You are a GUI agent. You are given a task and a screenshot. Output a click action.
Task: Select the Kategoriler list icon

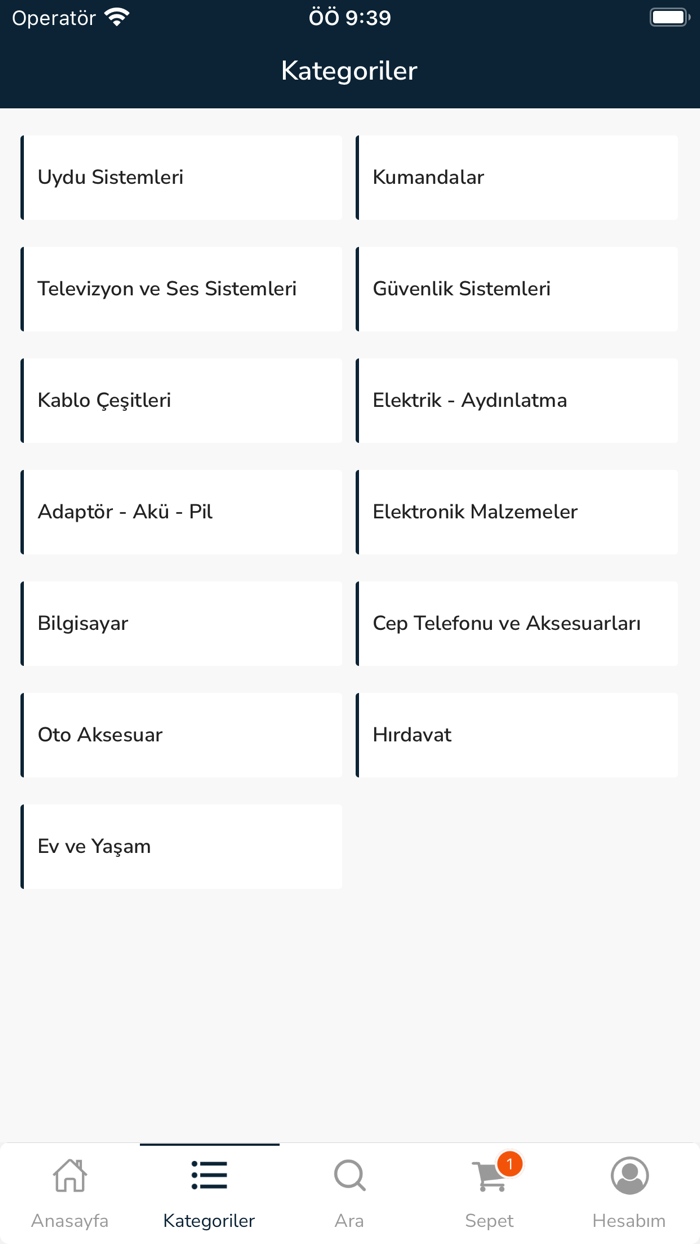(x=209, y=1176)
